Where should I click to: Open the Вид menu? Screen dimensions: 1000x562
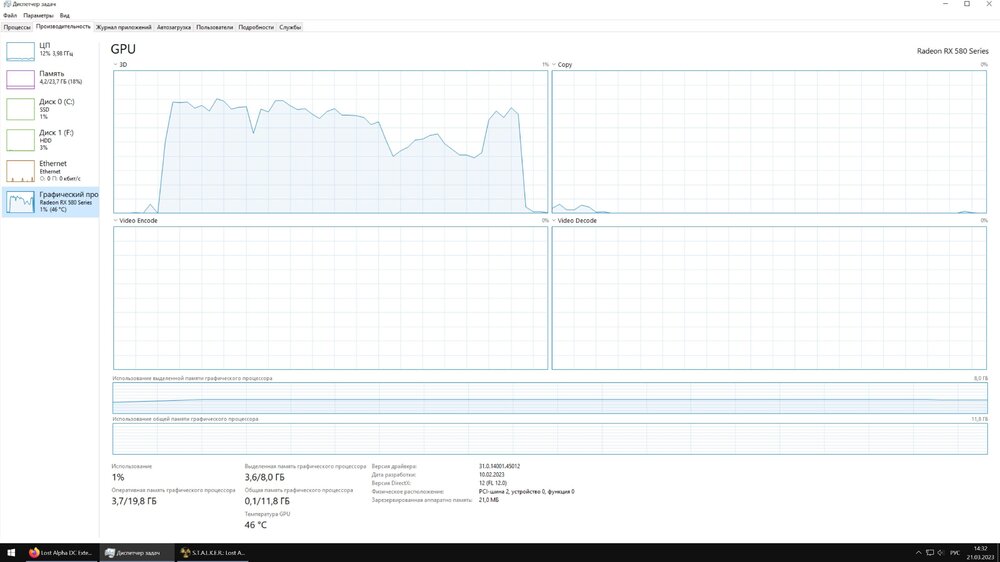[65, 16]
